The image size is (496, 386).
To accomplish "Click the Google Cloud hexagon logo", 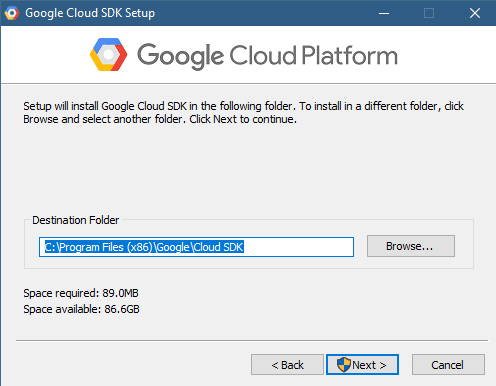I will 108,55.
